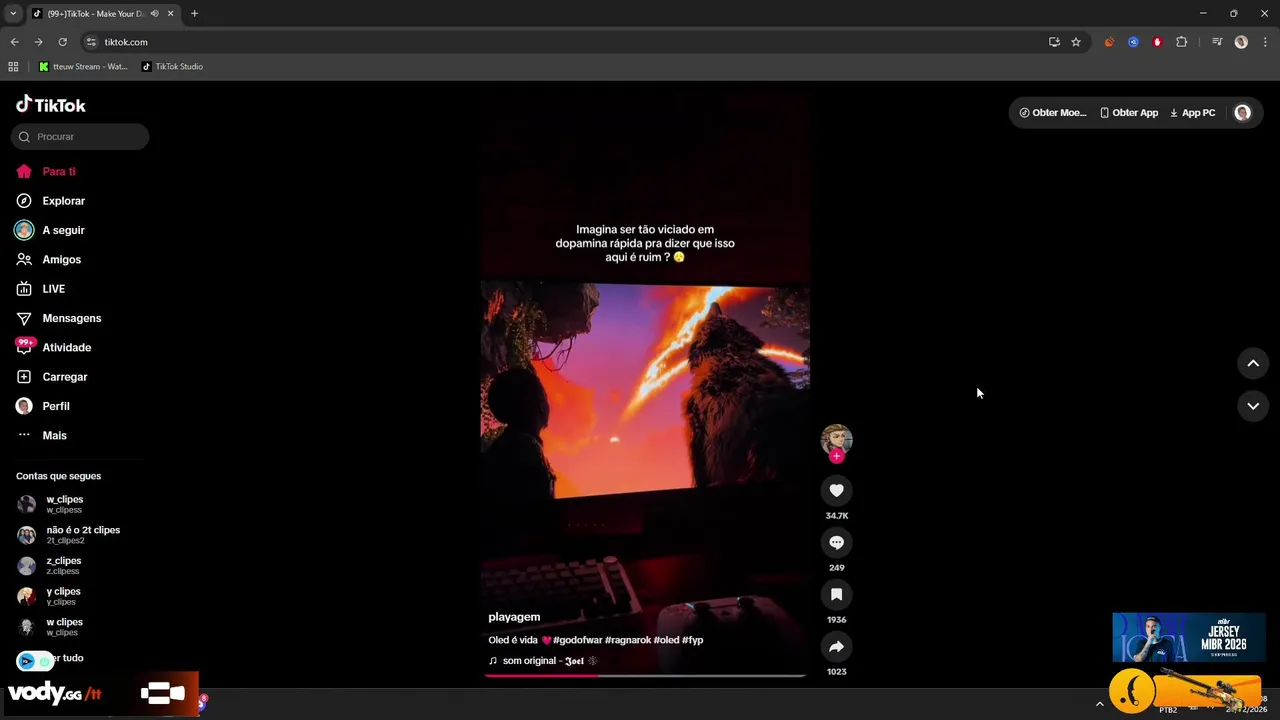Viewport: 1280px width, 720px height.
Task: Click the orange extension icon
Action: (1109, 42)
